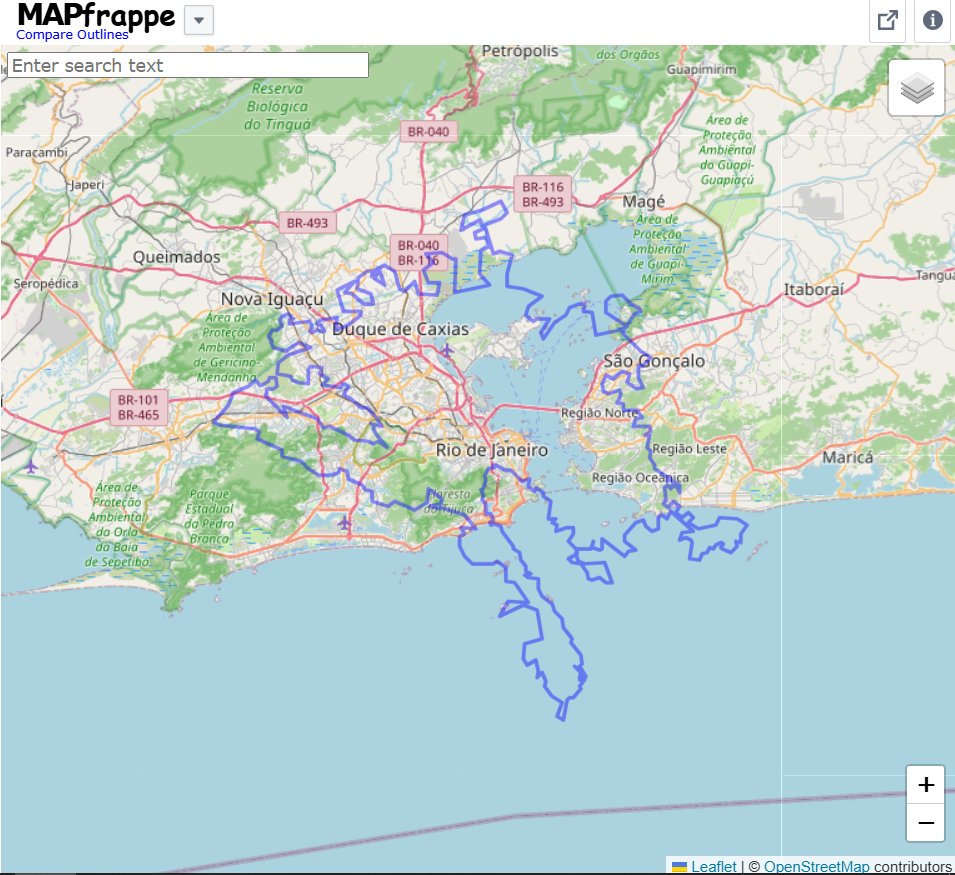Click the Paracambi map label
The image size is (955, 875).
pyautogui.click(x=37, y=152)
